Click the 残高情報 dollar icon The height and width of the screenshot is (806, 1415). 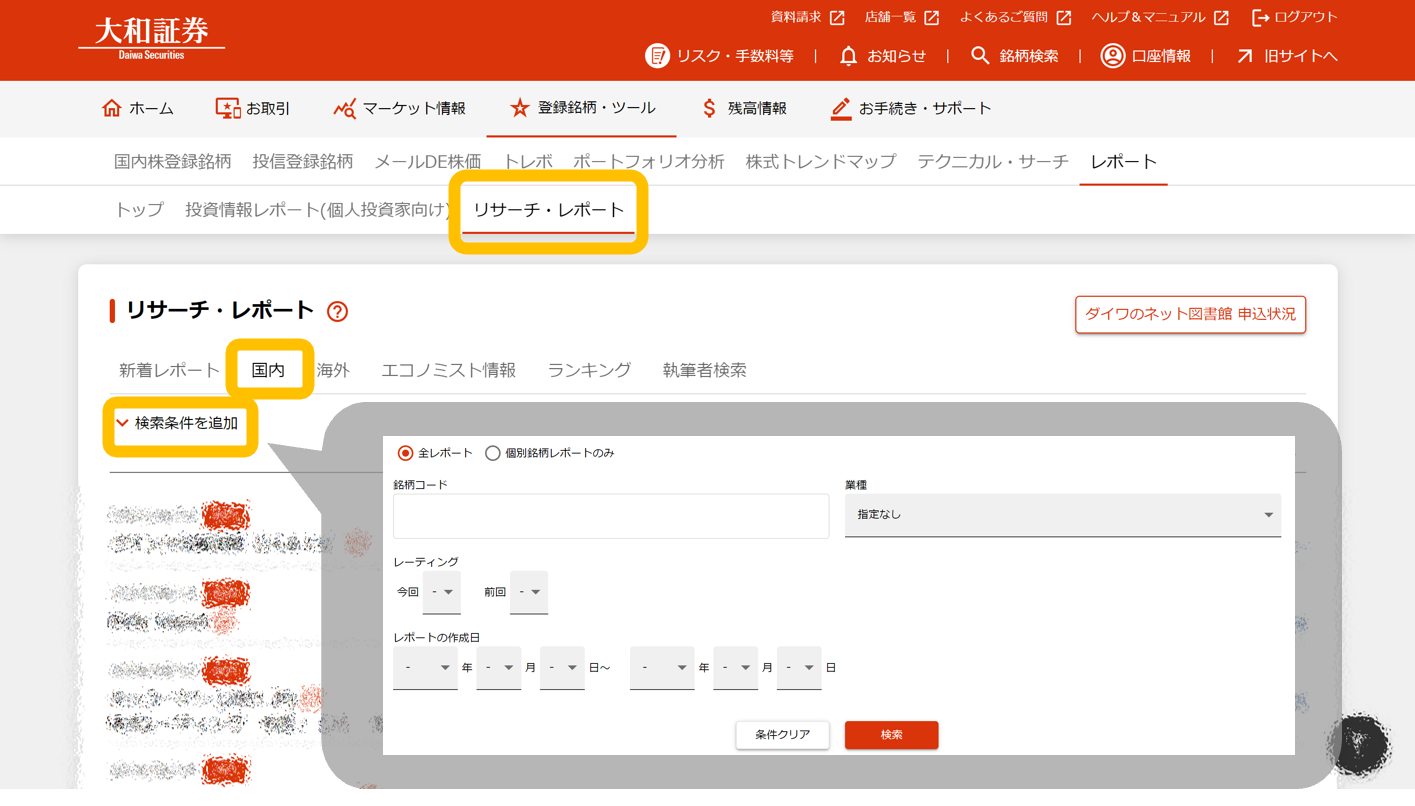tap(709, 108)
